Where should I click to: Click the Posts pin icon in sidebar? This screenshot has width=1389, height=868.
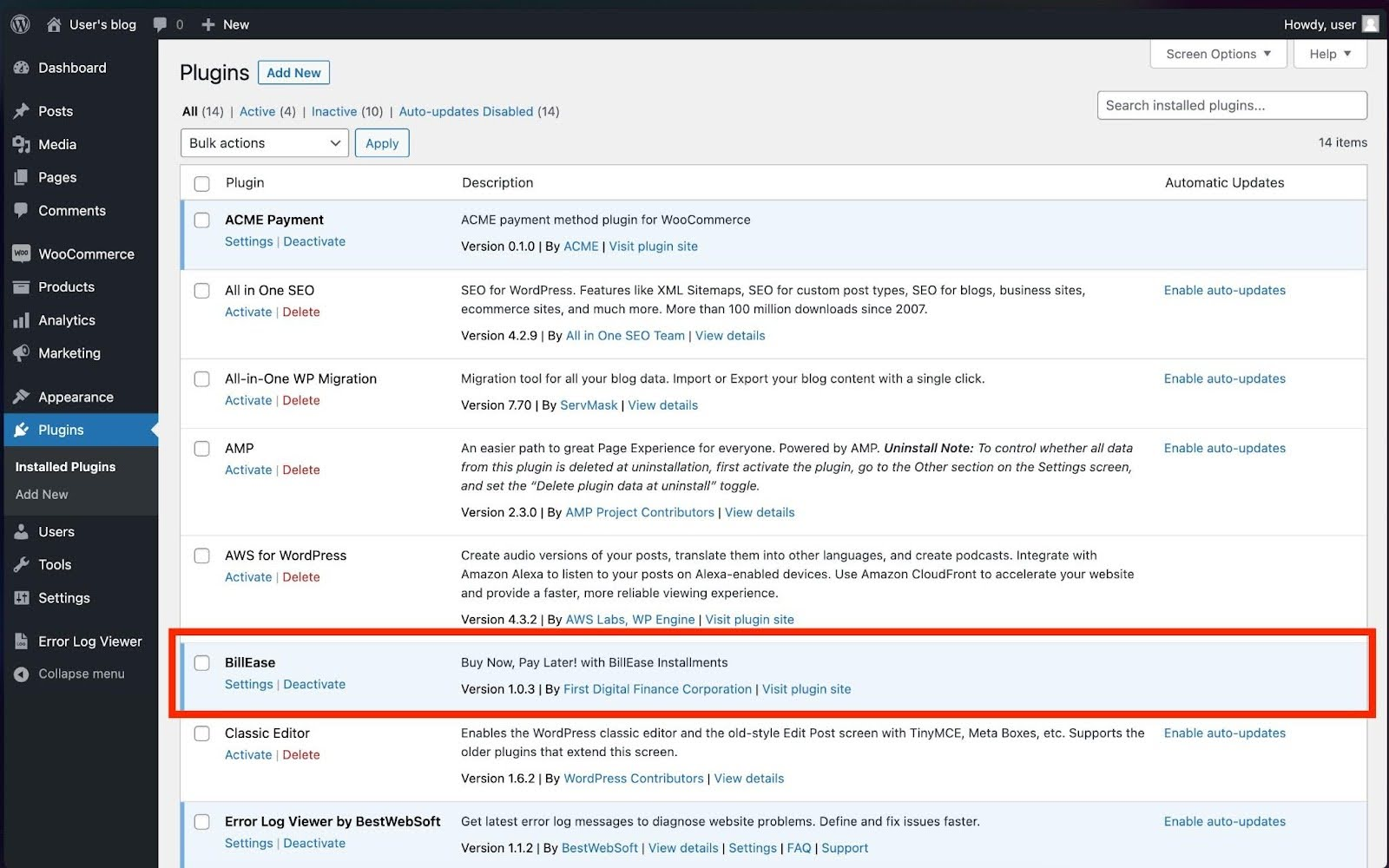tap(22, 111)
